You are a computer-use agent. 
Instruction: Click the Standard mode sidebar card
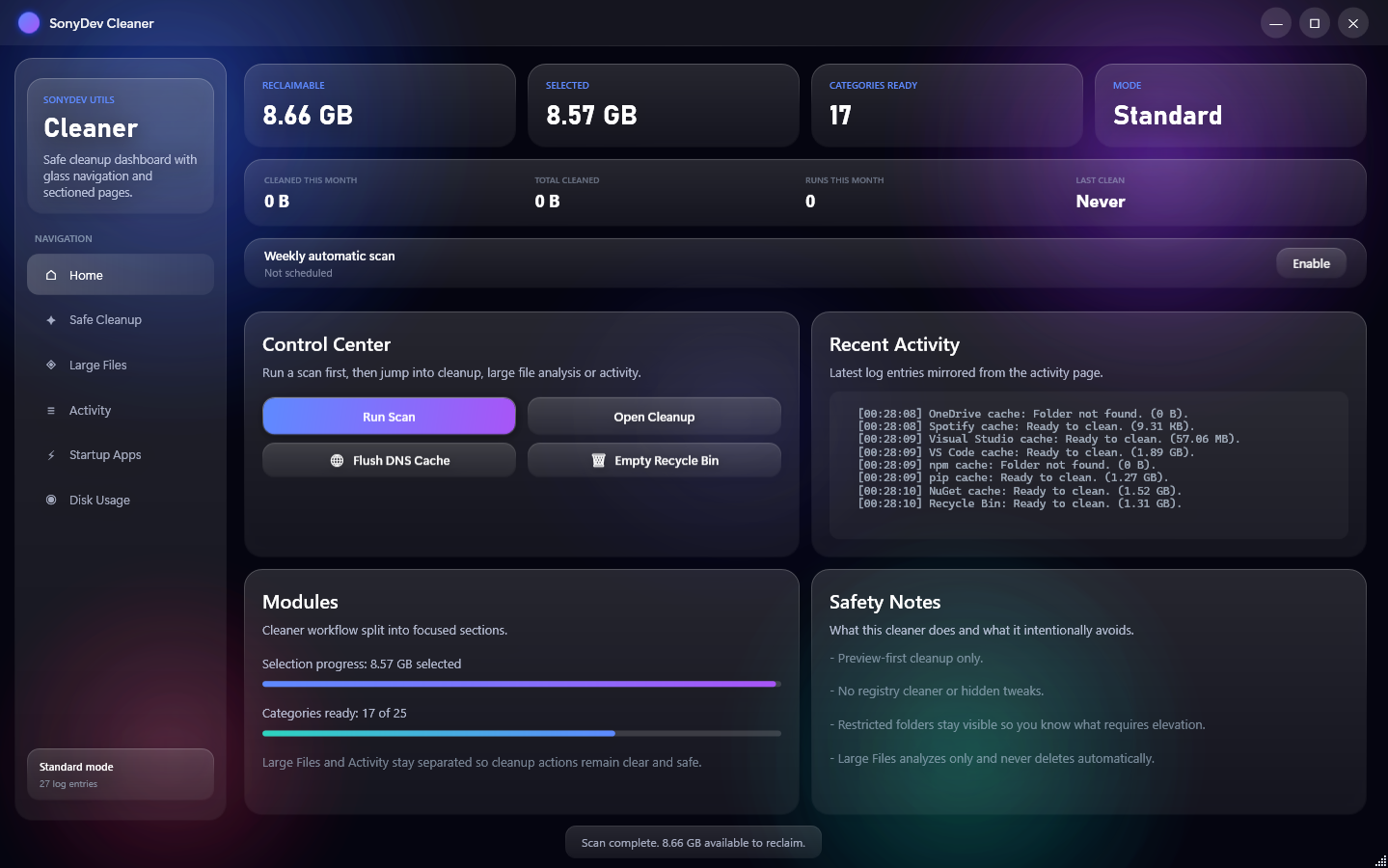pyautogui.click(x=121, y=774)
